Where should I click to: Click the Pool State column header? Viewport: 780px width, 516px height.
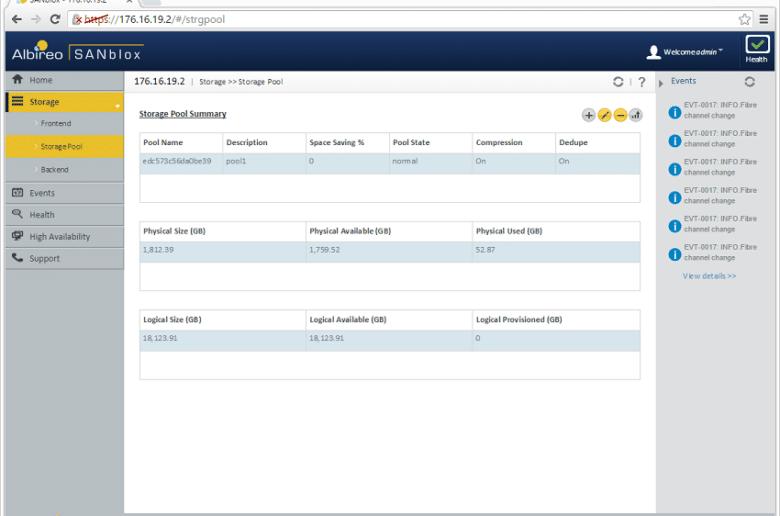pyautogui.click(x=431, y=143)
